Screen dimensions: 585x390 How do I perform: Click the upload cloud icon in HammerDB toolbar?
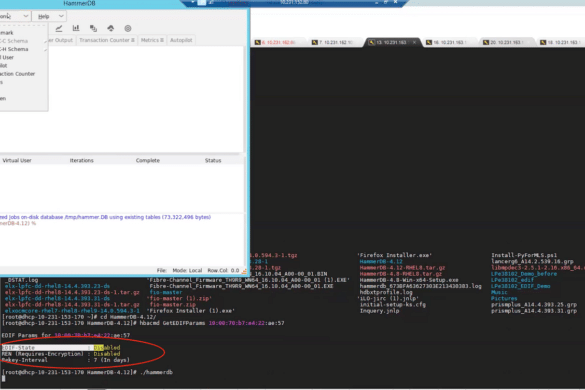click(111, 28)
